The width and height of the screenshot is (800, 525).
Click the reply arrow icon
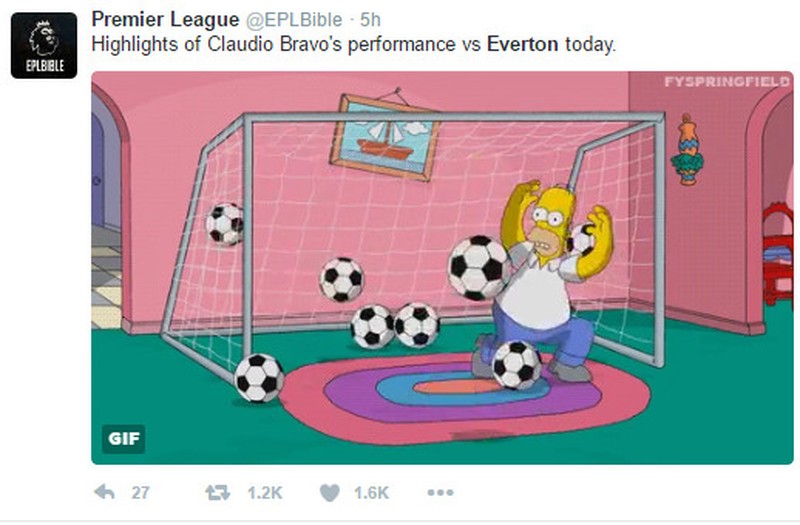click(x=103, y=492)
